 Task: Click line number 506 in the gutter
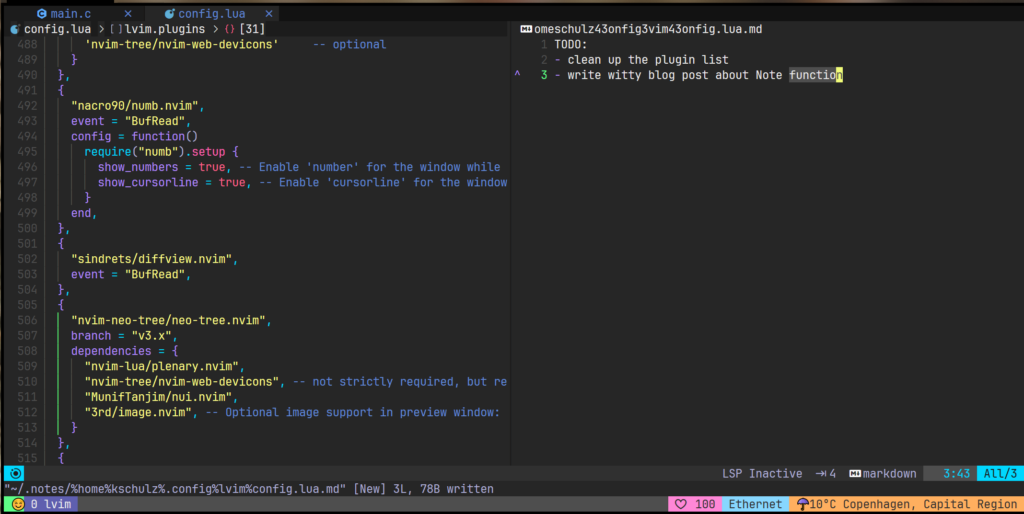click(27, 321)
